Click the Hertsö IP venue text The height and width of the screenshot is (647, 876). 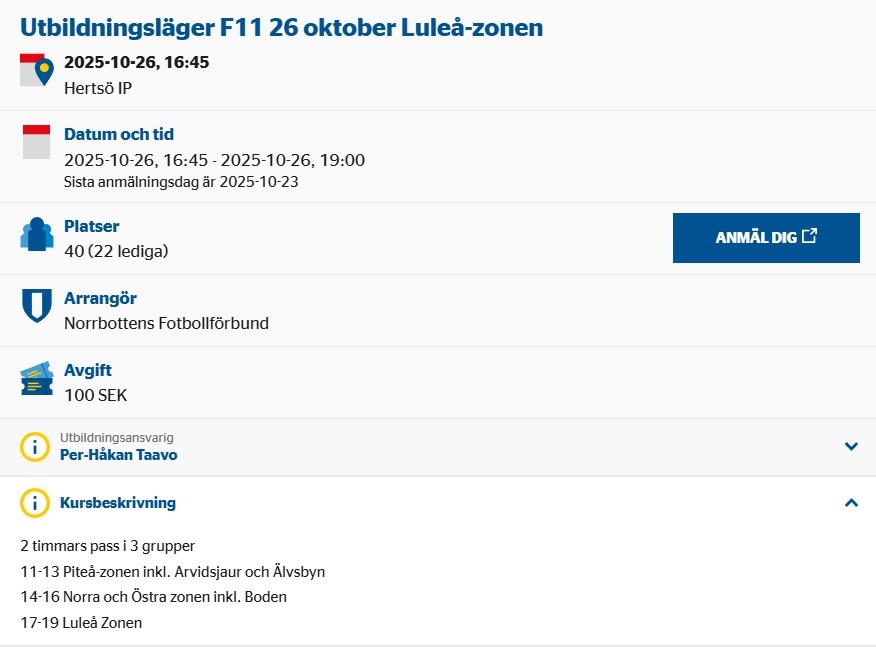coord(98,88)
